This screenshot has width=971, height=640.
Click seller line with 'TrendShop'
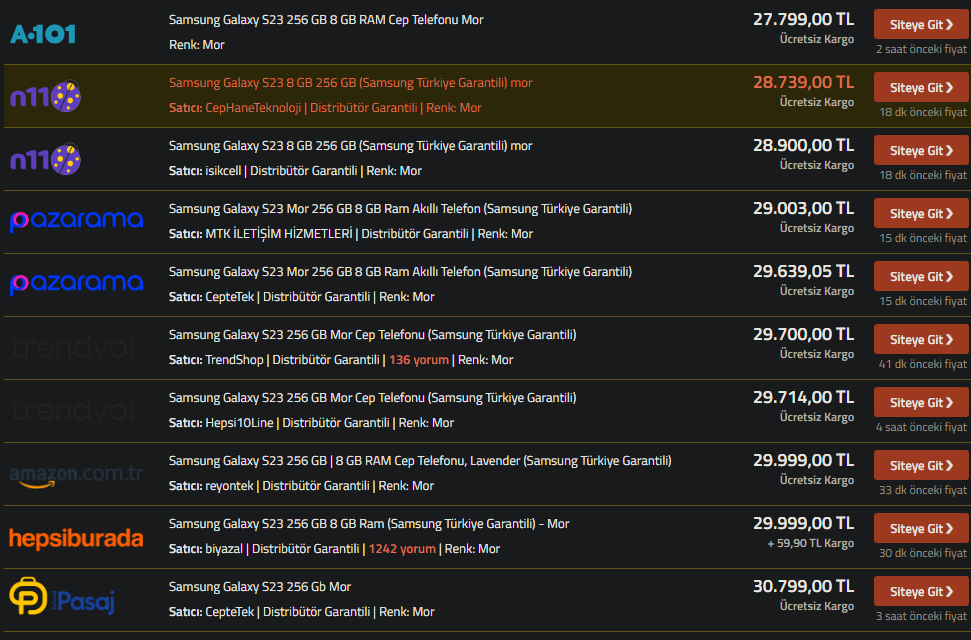pos(341,360)
